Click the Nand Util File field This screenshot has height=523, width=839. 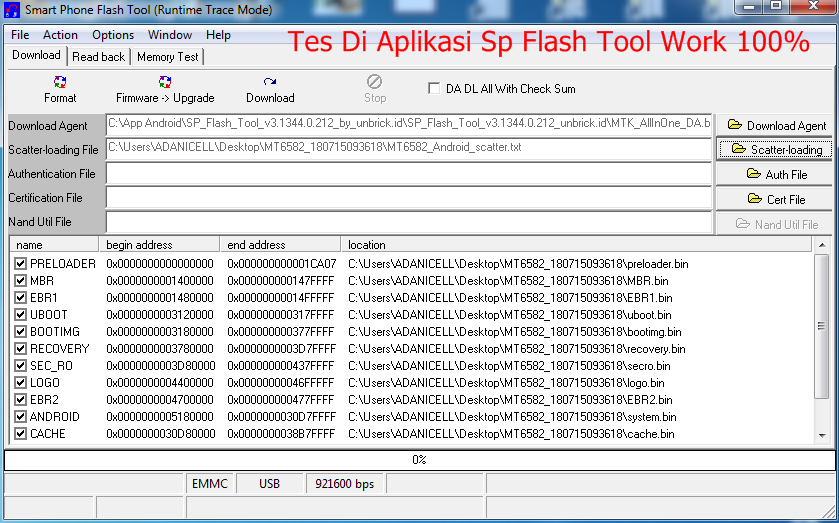pyautogui.click(x=409, y=221)
